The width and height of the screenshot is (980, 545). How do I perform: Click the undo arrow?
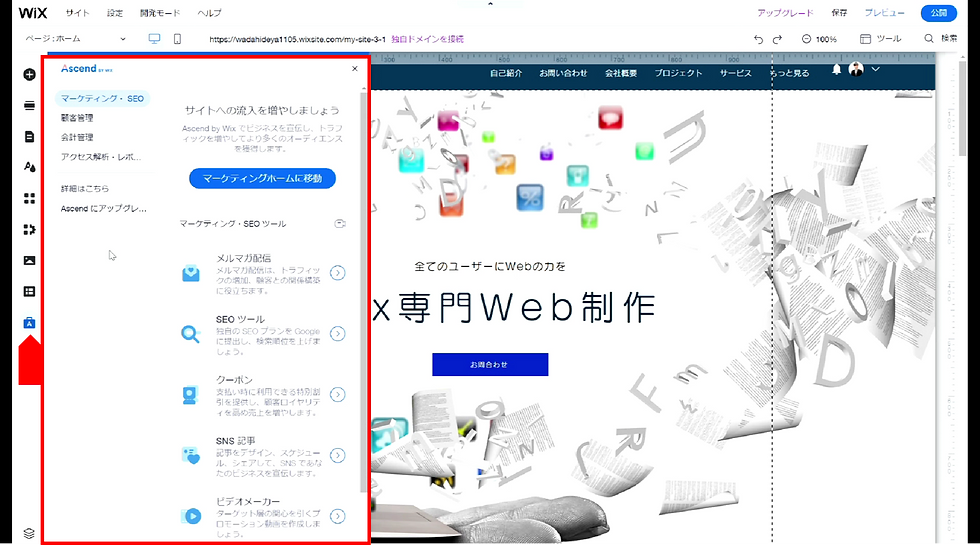click(758, 39)
